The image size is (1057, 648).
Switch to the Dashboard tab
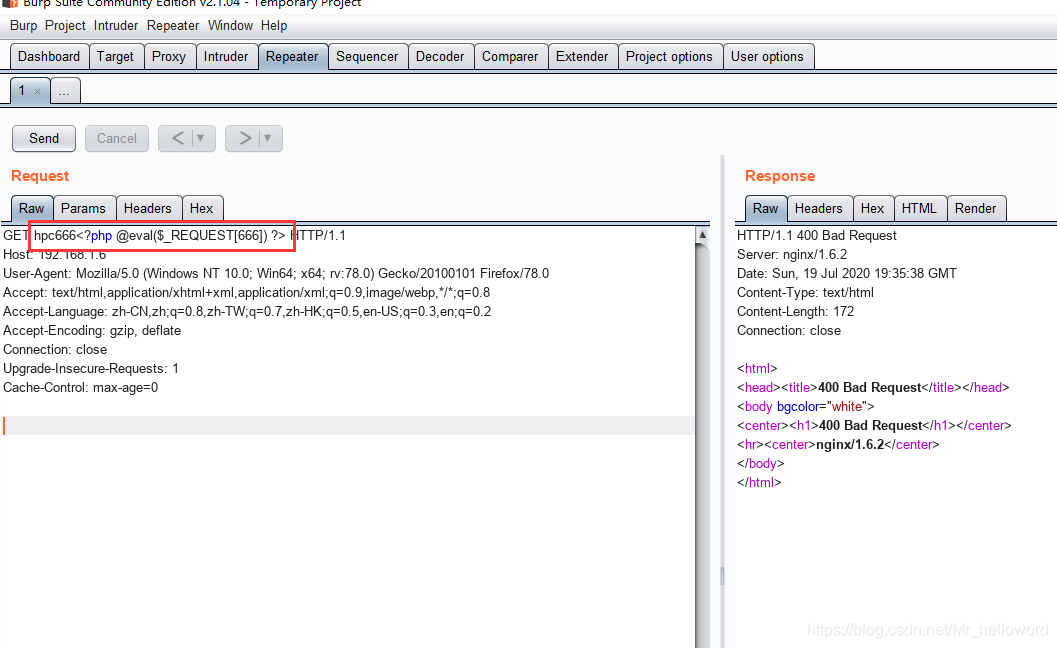coord(49,57)
